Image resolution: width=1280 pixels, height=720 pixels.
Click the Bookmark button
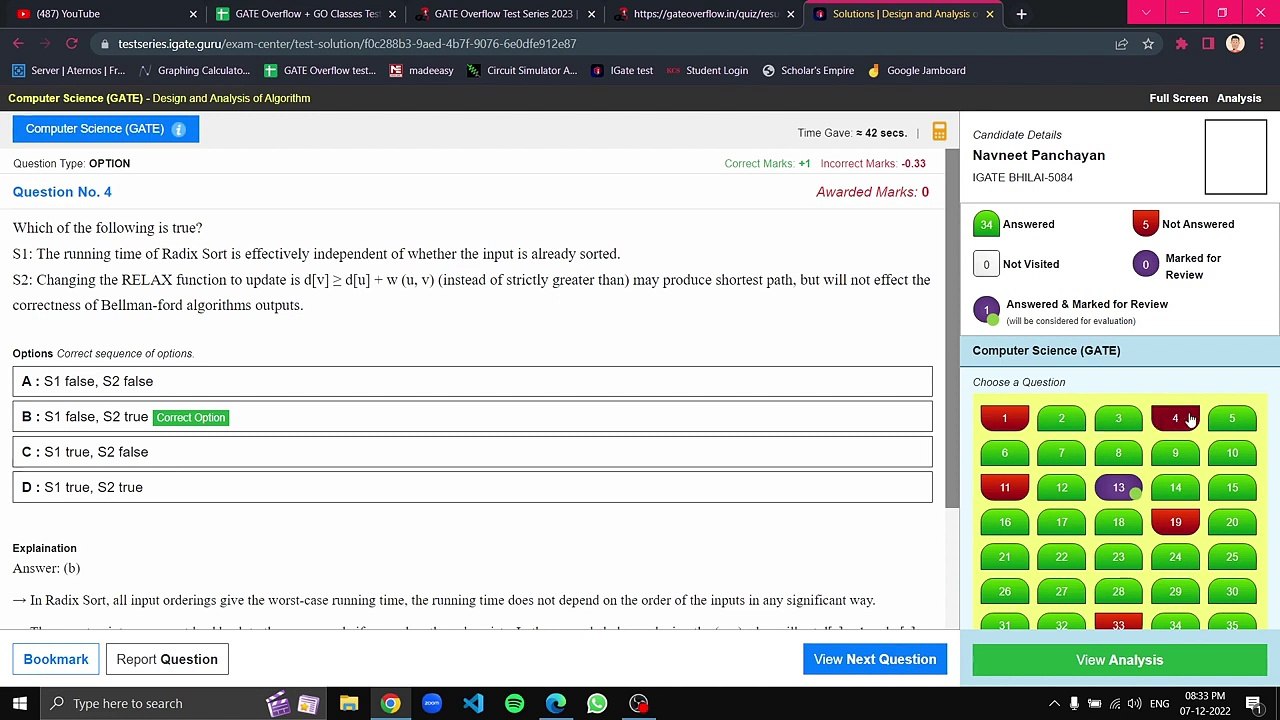click(x=56, y=659)
